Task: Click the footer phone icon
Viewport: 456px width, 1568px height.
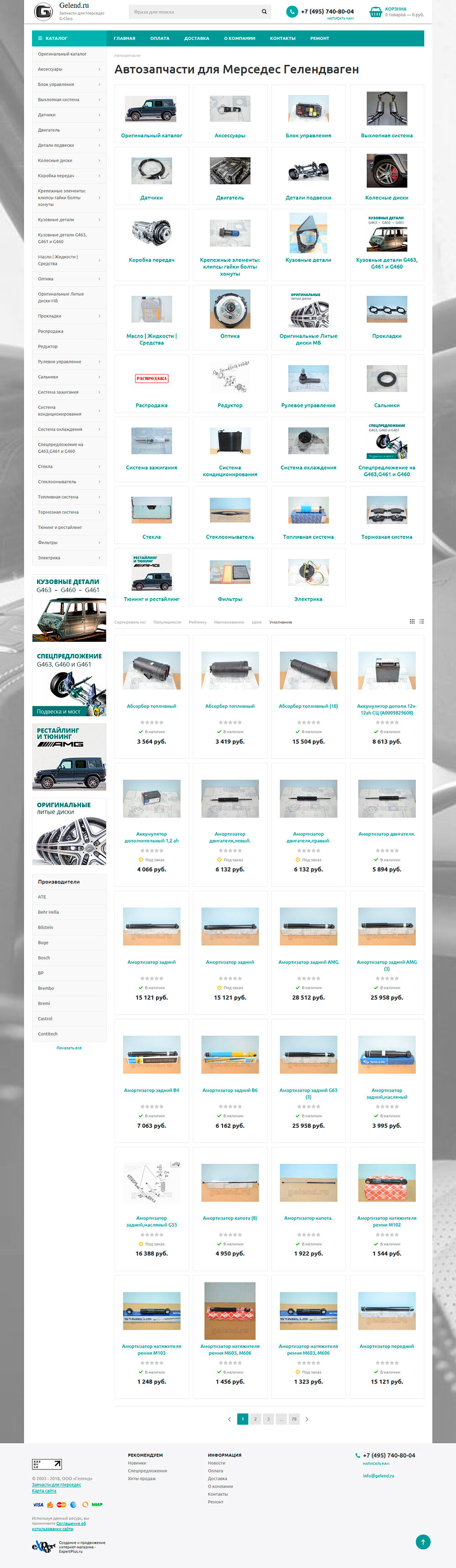Action: click(x=358, y=1455)
